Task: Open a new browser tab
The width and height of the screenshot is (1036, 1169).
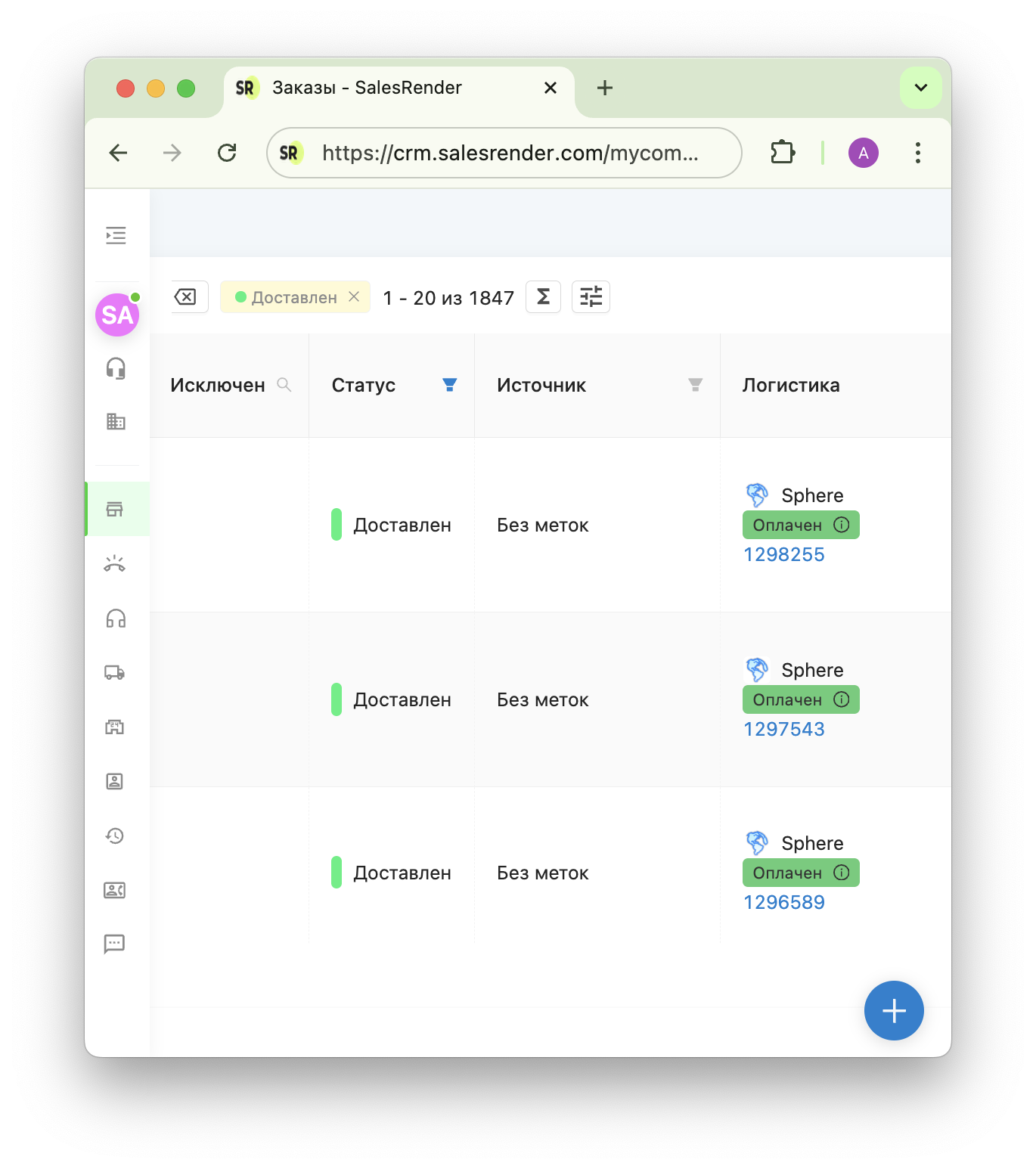Action: (605, 88)
